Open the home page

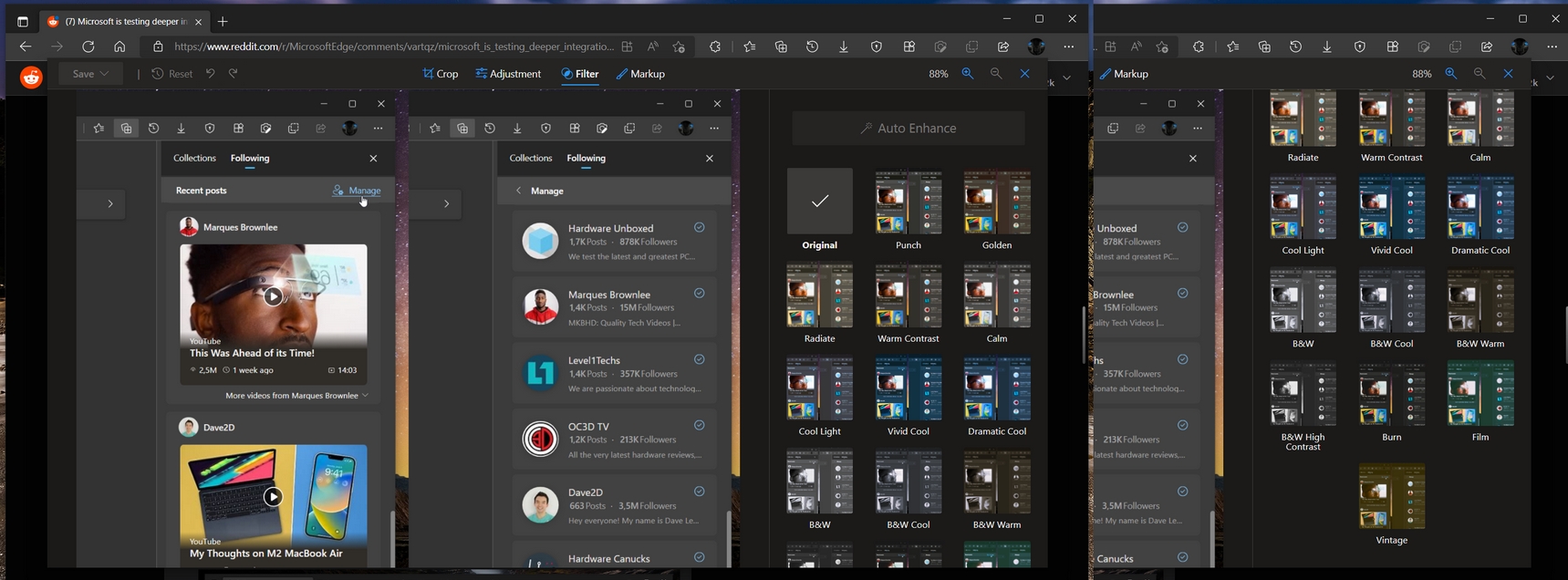(119, 47)
